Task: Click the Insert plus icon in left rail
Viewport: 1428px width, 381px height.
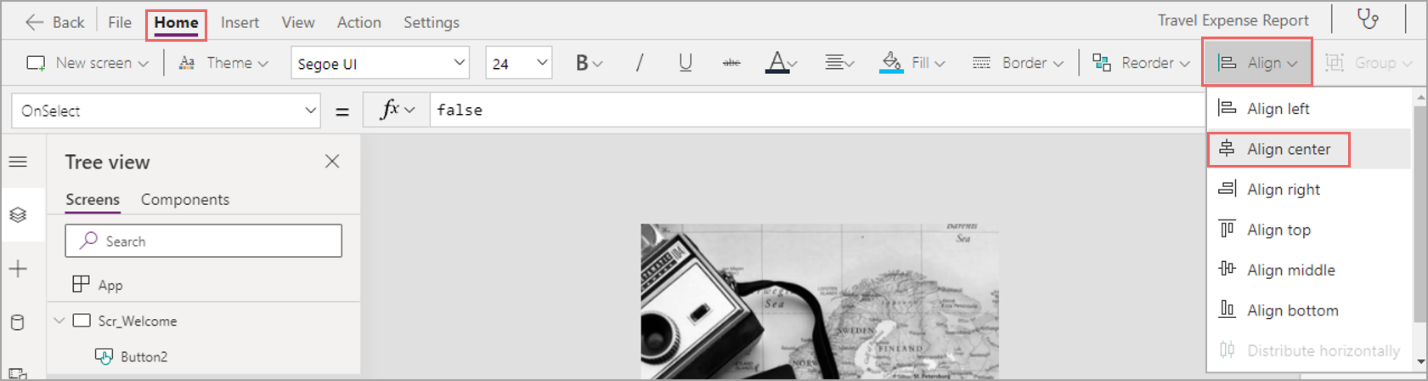Action: (x=18, y=269)
